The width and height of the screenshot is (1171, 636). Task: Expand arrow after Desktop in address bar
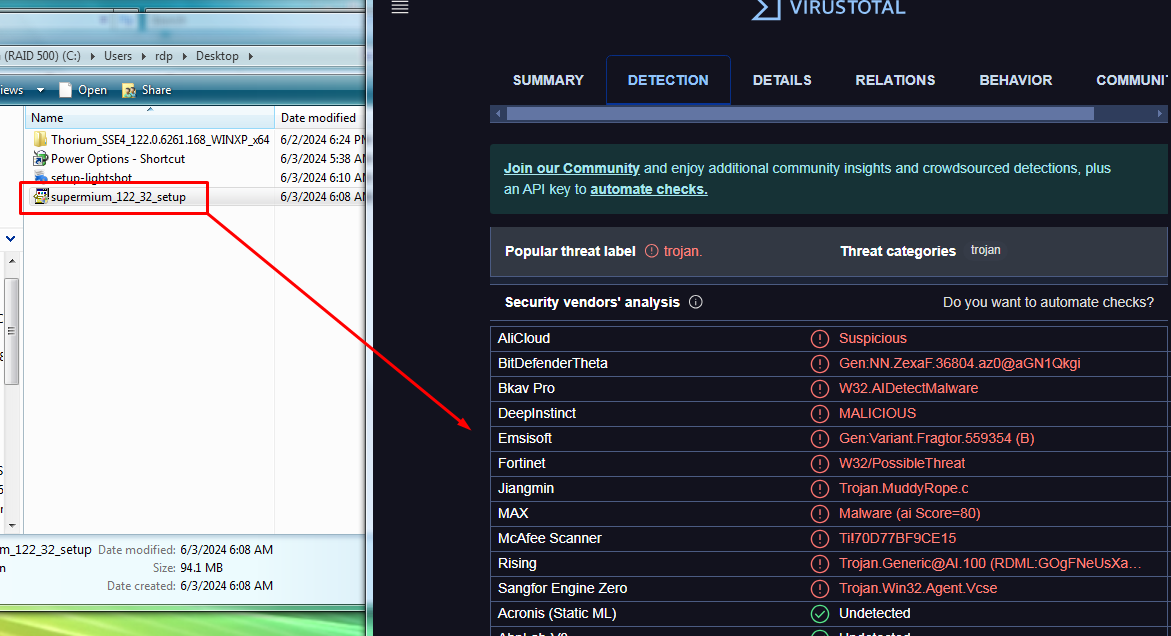250,56
